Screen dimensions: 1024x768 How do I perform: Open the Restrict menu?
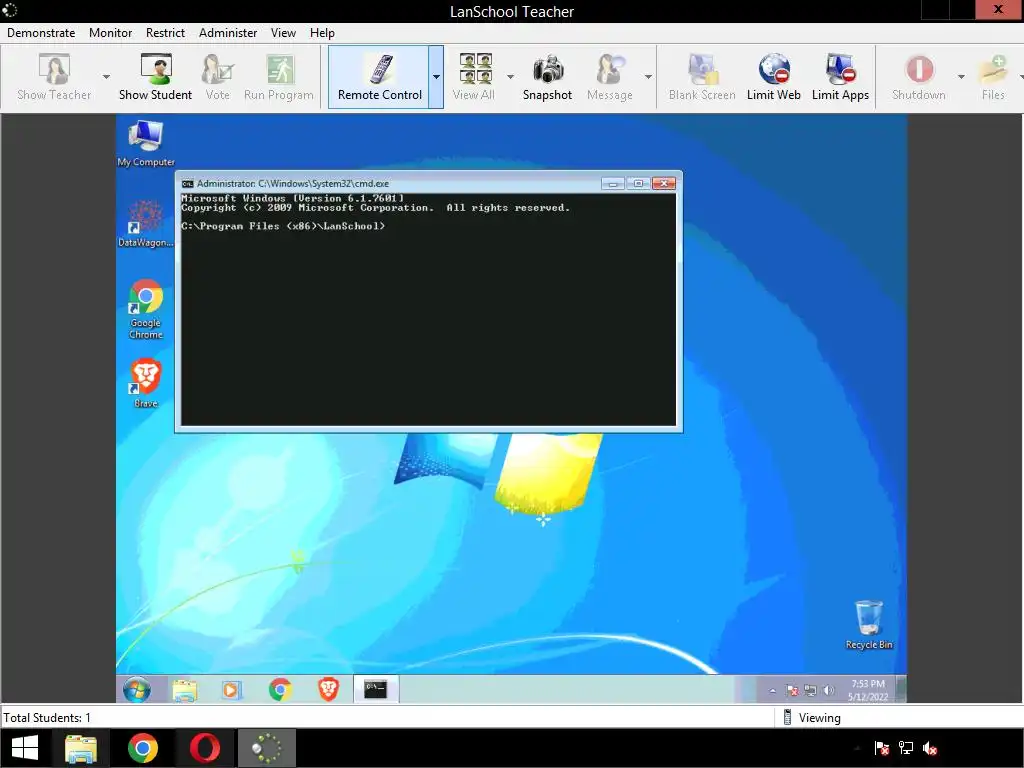(x=165, y=33)
